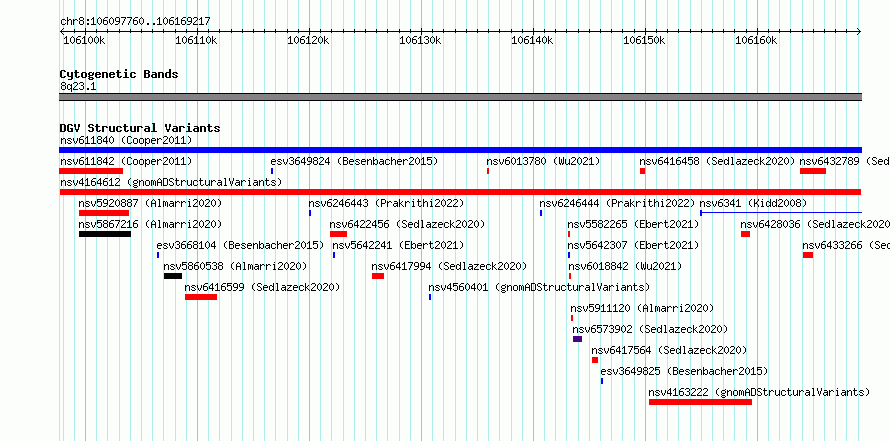Click the black bar under nsv5860538
890x441 pixels.
[173, 276]
